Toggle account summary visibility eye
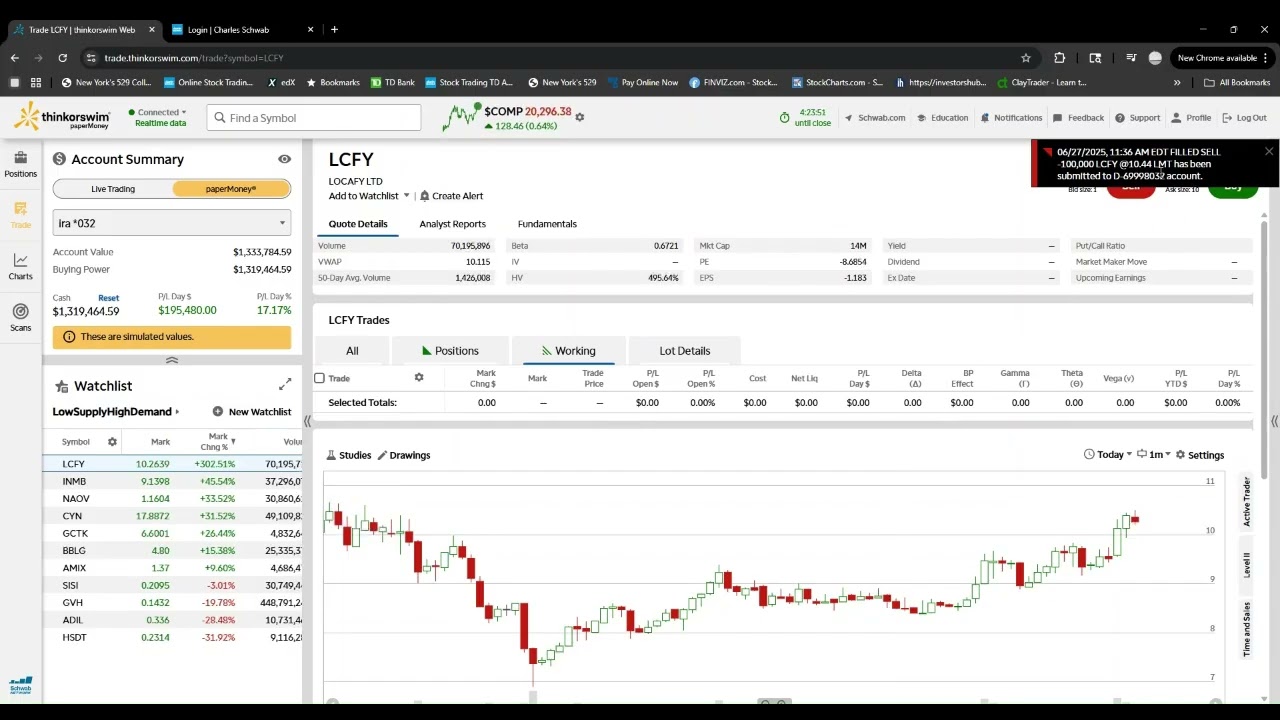This screenshot has height=720, width=1280. pos(284,159)
